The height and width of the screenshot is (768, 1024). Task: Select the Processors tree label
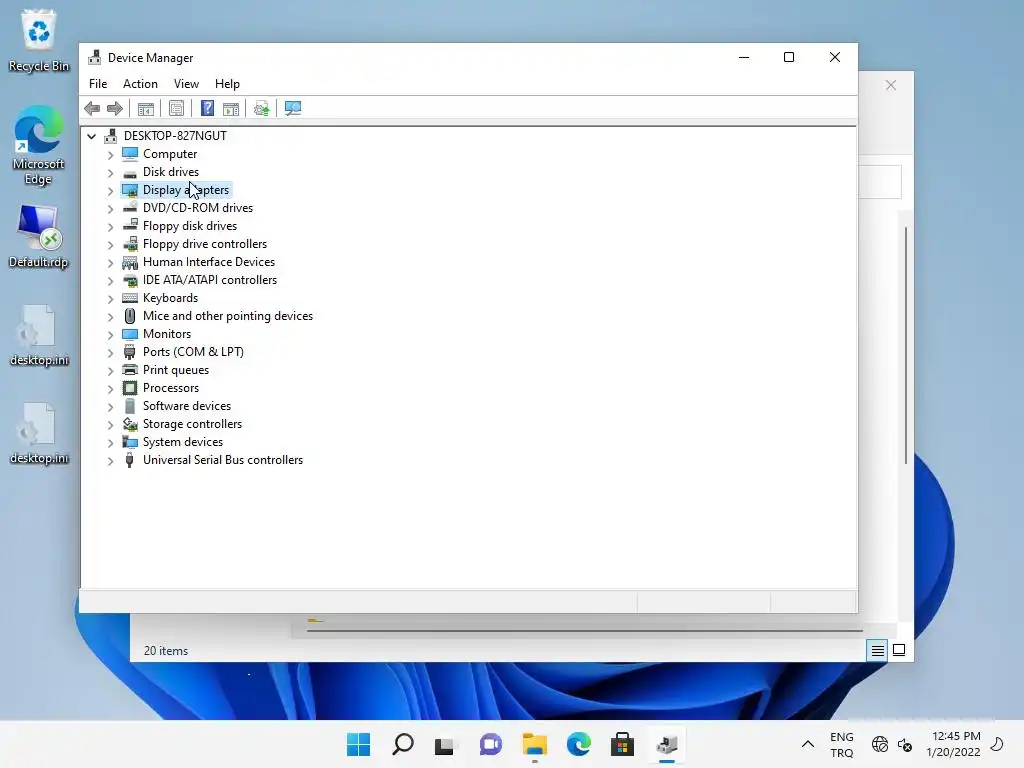pyautogui.click(x=171, y=388)
